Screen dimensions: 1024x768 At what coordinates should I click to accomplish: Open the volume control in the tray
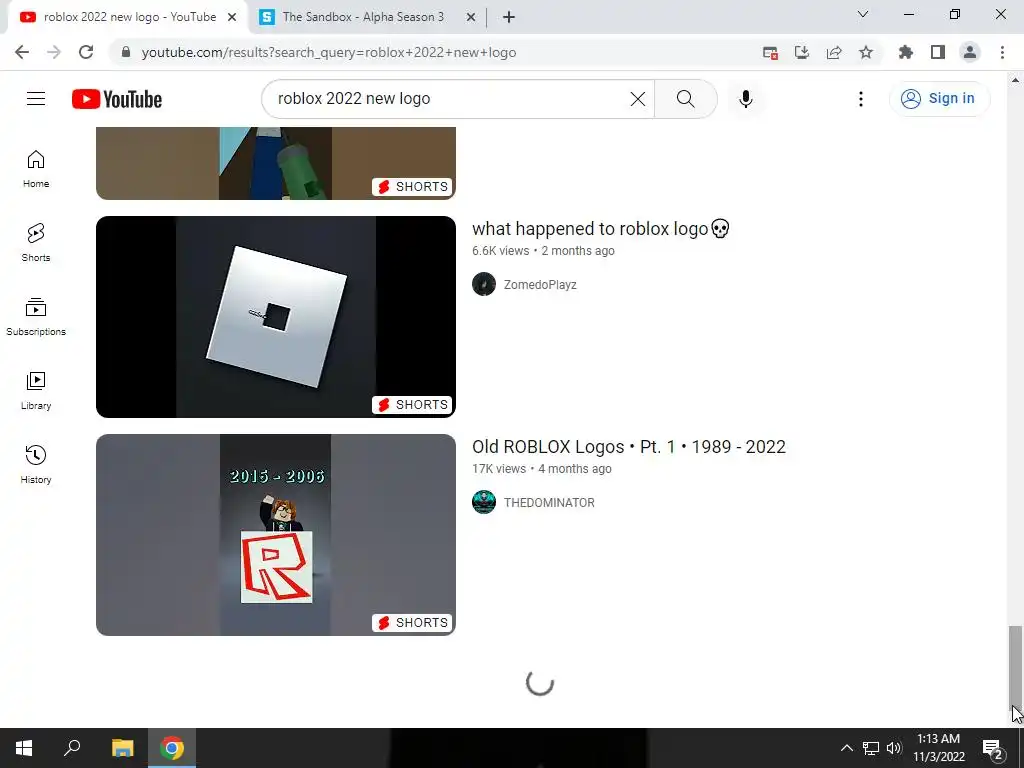click(894, 748)
